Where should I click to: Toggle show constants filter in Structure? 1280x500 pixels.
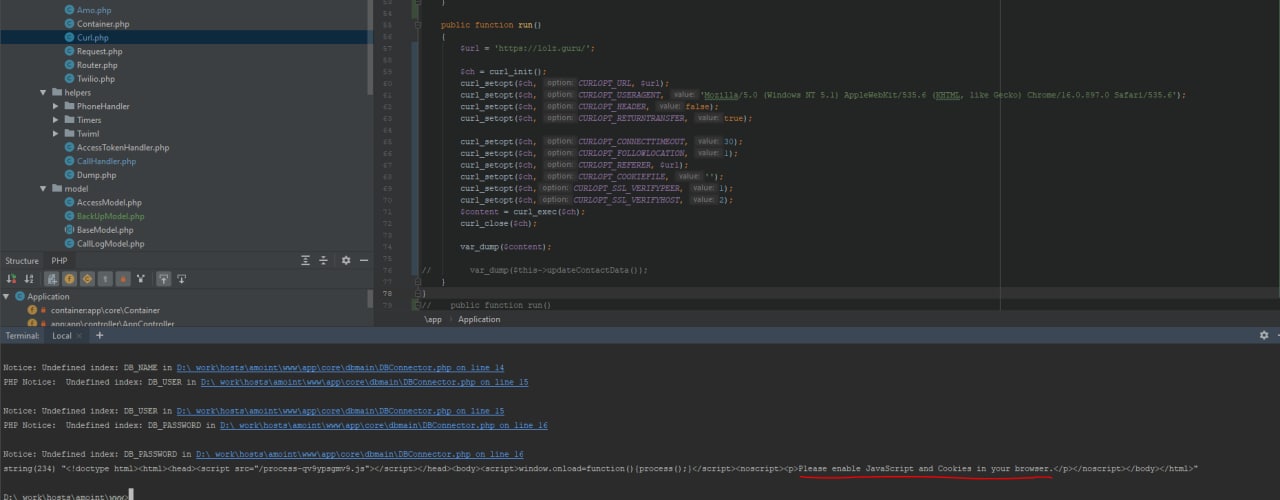88,279
